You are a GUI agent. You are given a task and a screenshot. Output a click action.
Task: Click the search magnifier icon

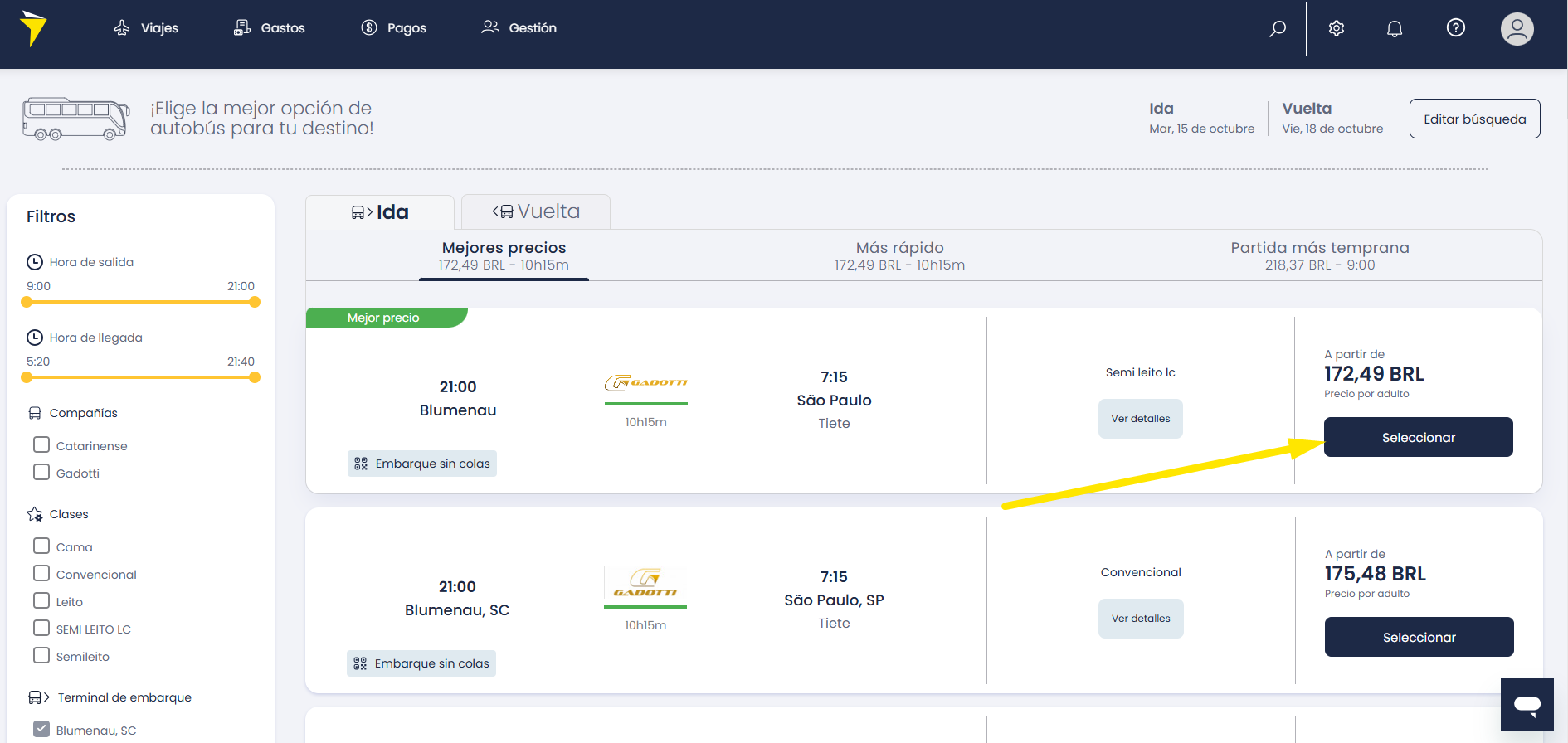click(x=1278, y=28)
